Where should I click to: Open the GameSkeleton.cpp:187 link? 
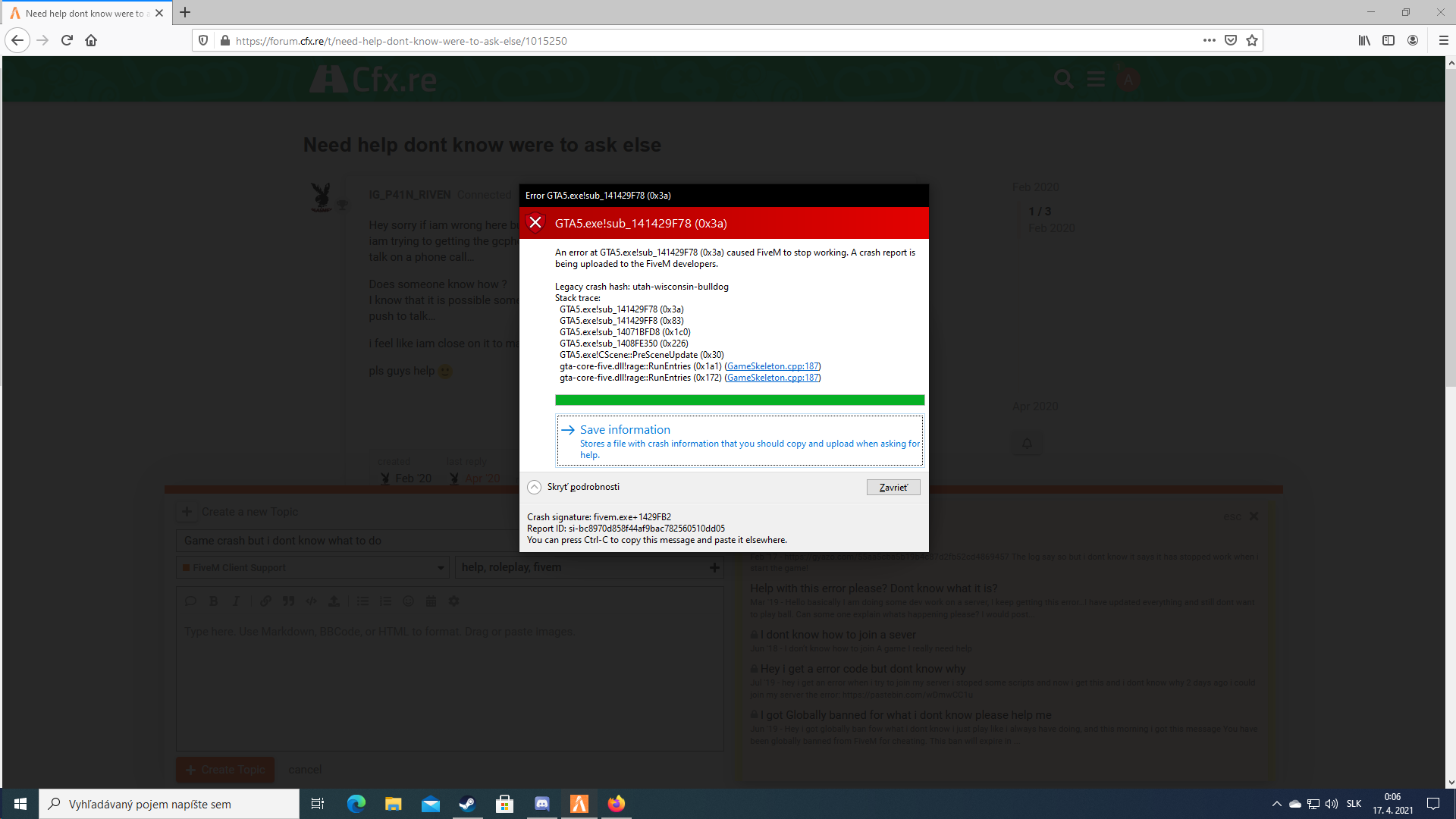coord(772,366)
